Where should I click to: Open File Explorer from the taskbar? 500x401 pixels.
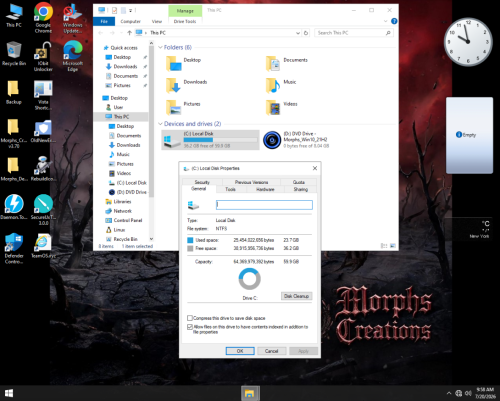click(x=250, y=393)
